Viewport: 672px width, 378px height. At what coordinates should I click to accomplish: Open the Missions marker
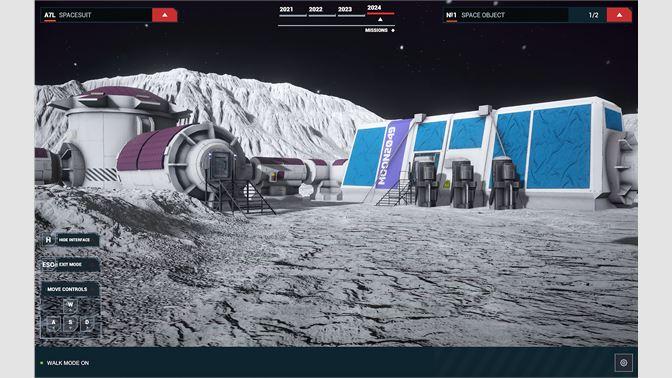point(380,30)
